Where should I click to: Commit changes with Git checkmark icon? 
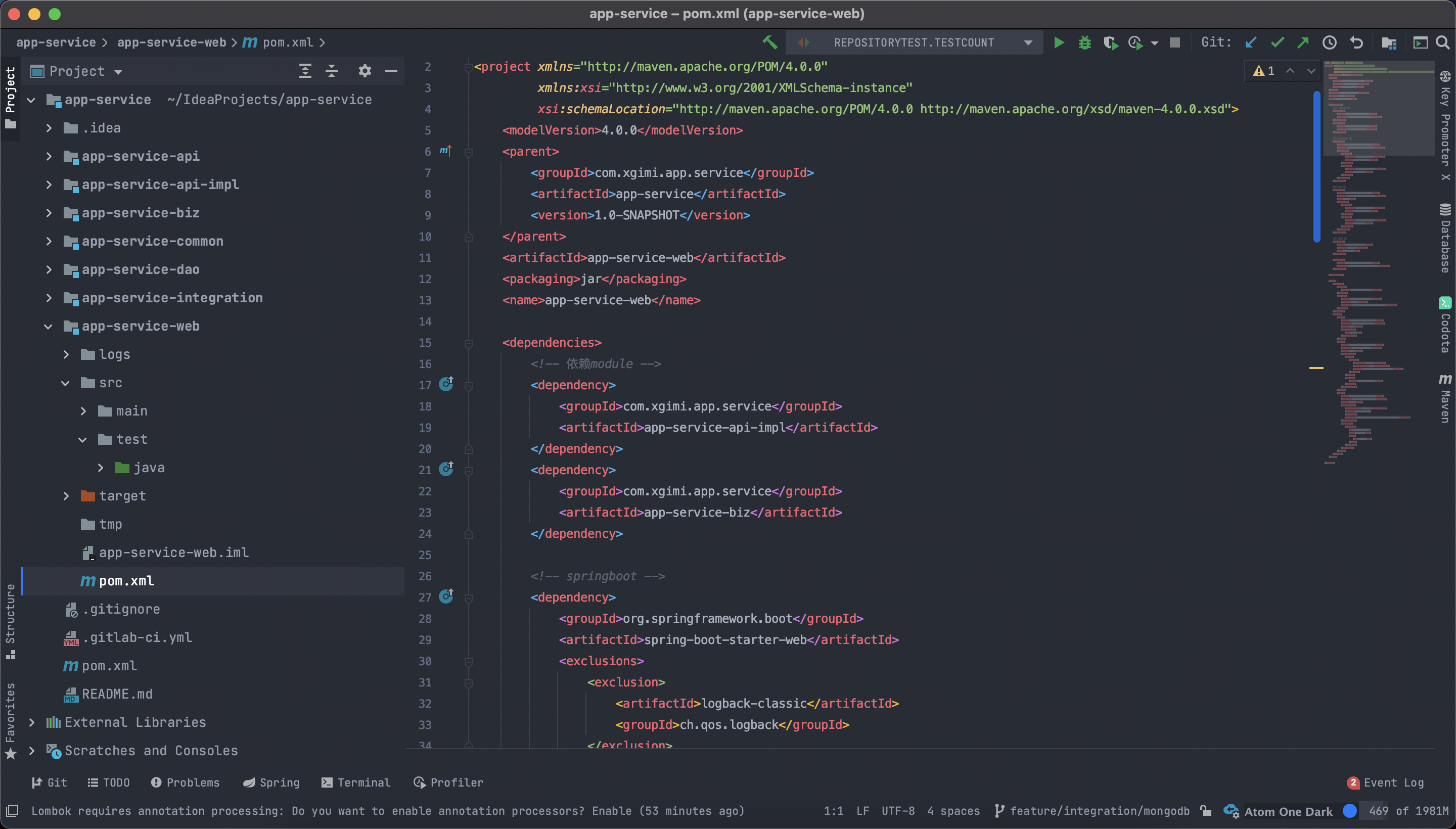(1277, 42)
